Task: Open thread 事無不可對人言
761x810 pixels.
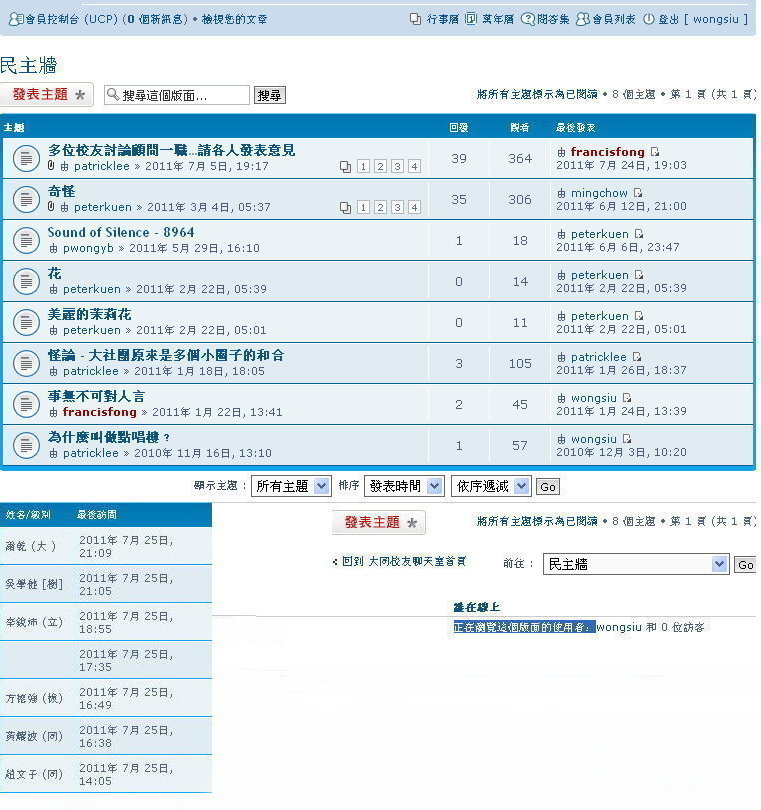Action: 97,396
